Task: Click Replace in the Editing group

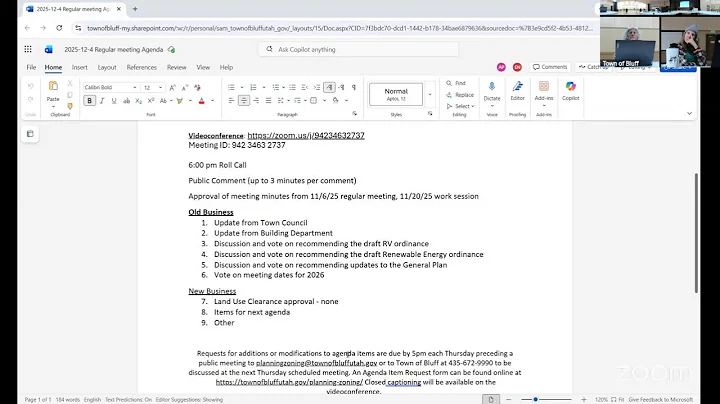Action: tap(460, 95)
